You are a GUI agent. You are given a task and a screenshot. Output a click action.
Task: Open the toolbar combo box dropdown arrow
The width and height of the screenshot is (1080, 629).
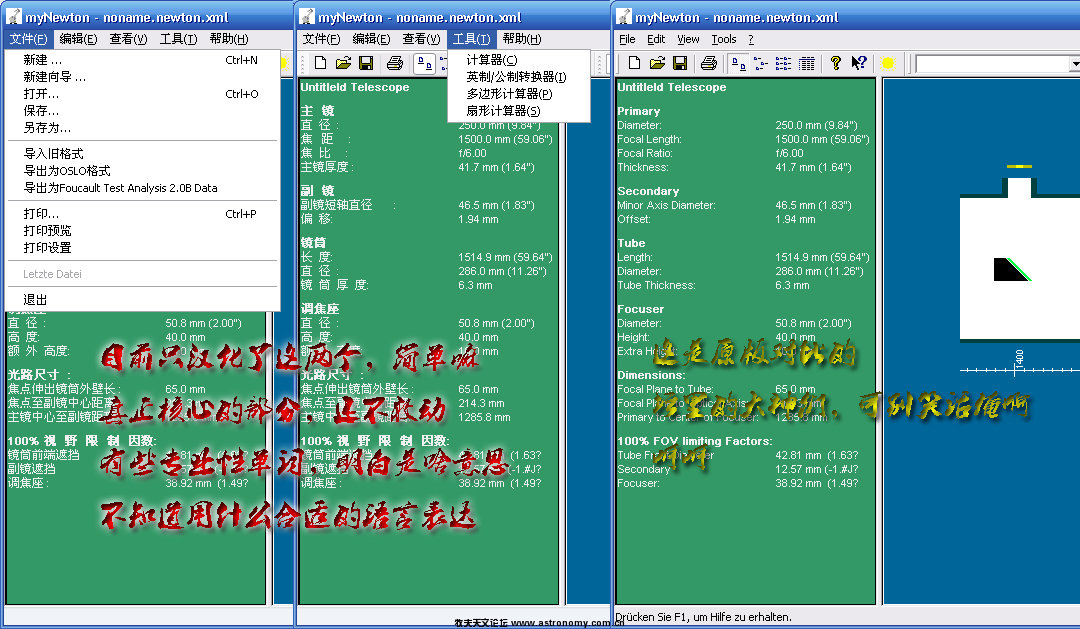click(1074, 64)
